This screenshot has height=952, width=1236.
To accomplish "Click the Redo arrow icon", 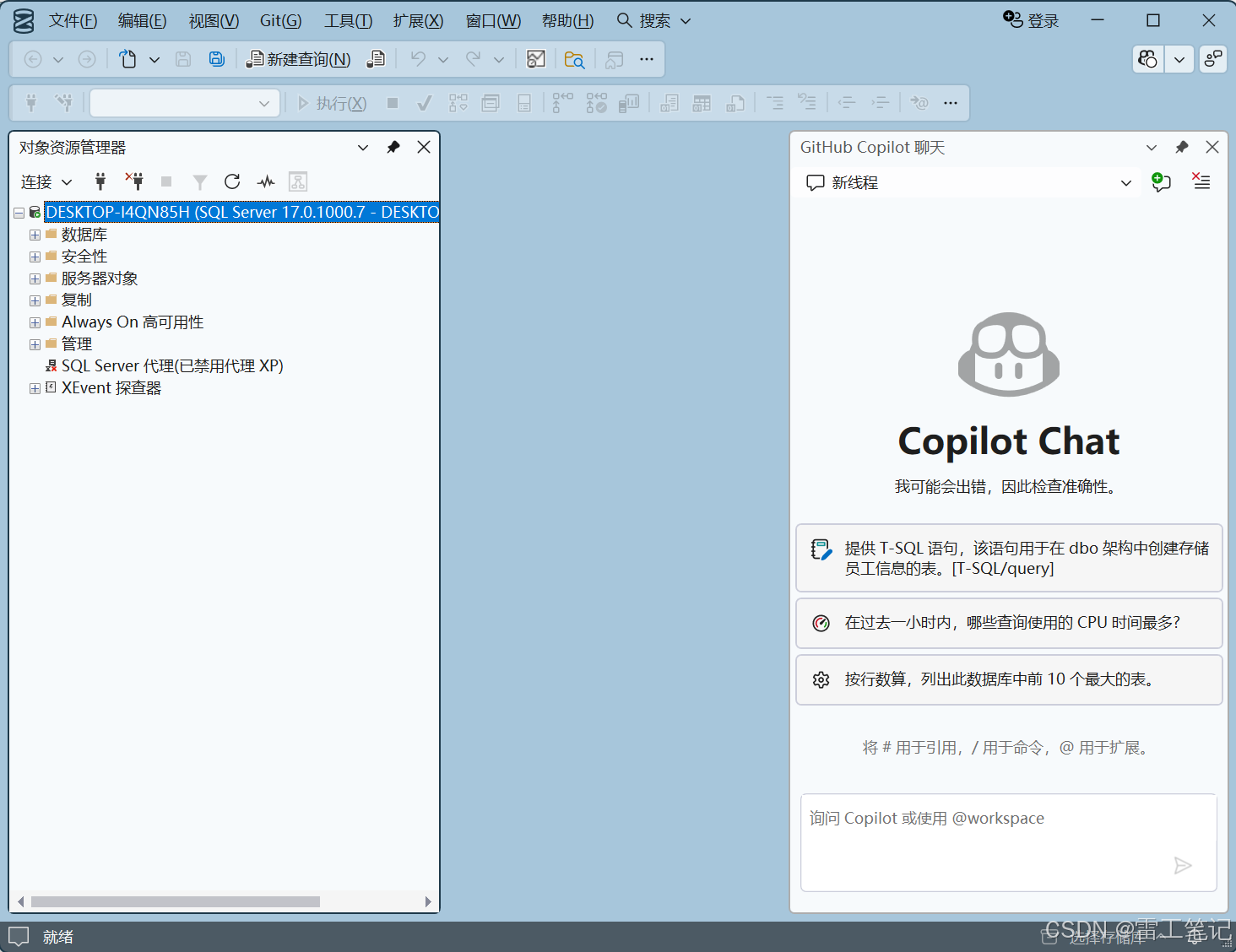I will [x=474, y=59].
